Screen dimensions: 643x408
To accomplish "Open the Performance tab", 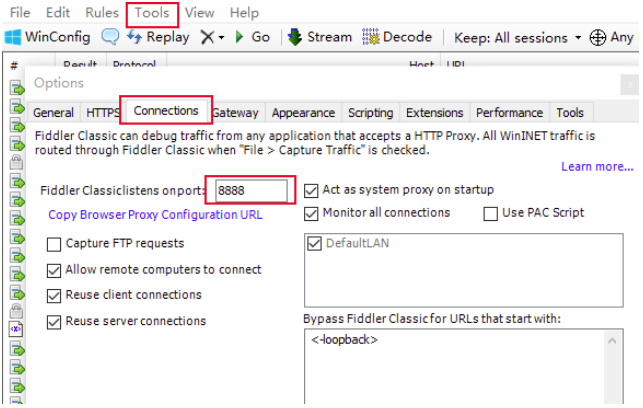I will click(509, 112).
